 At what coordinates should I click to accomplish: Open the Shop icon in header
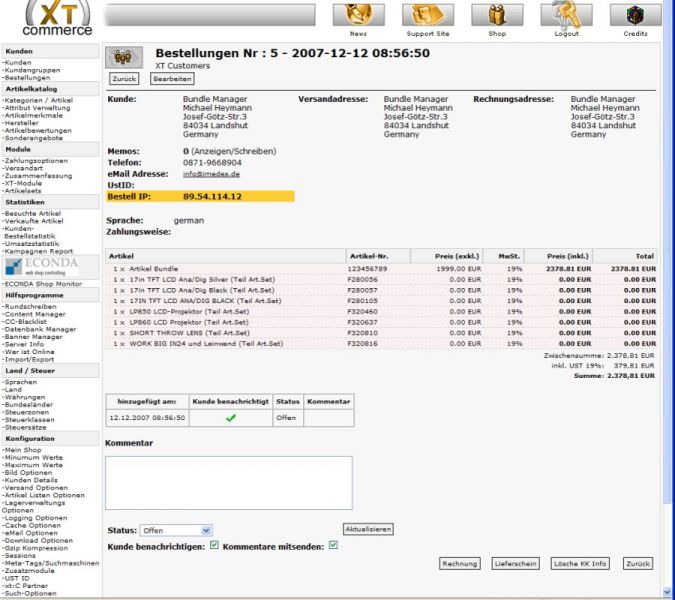coord(497,15)
